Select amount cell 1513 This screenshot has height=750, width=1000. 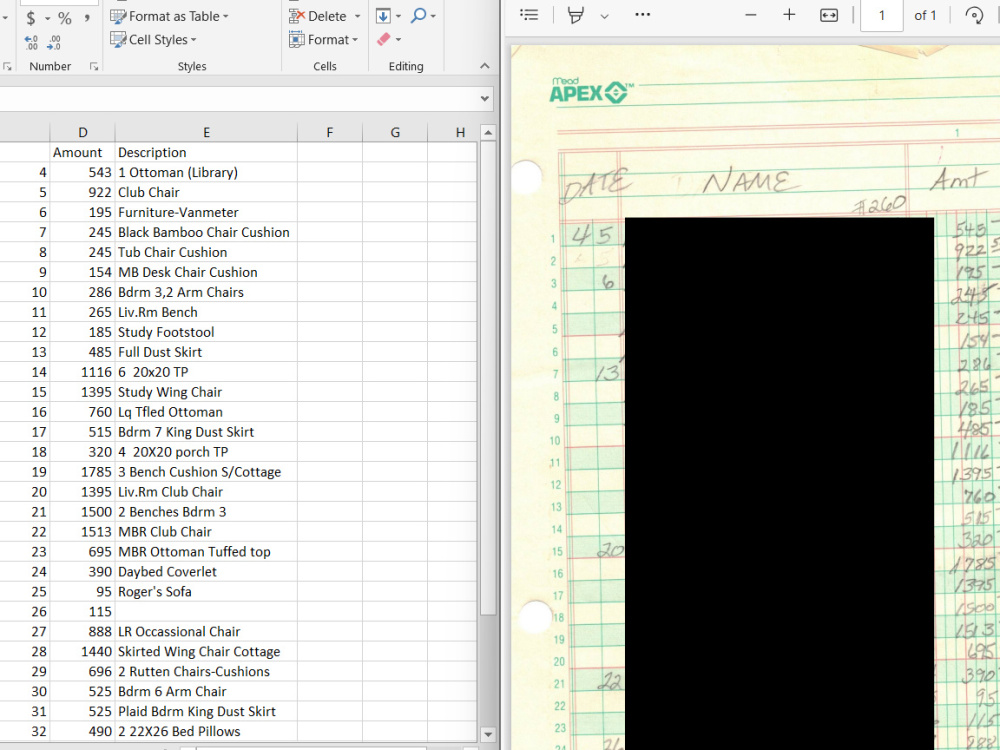(x=82, y=532)
